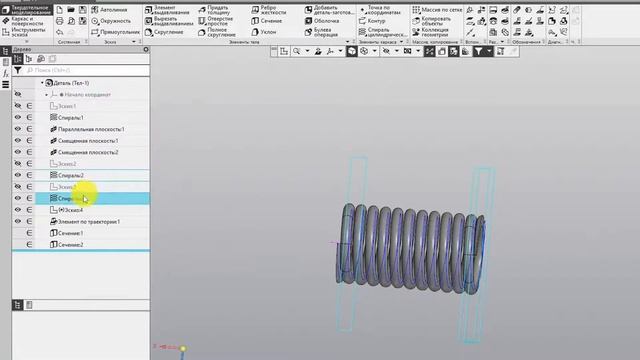
Task: Click the zoom magnifier in the view toolbar
Action: (x=297, y=51)
